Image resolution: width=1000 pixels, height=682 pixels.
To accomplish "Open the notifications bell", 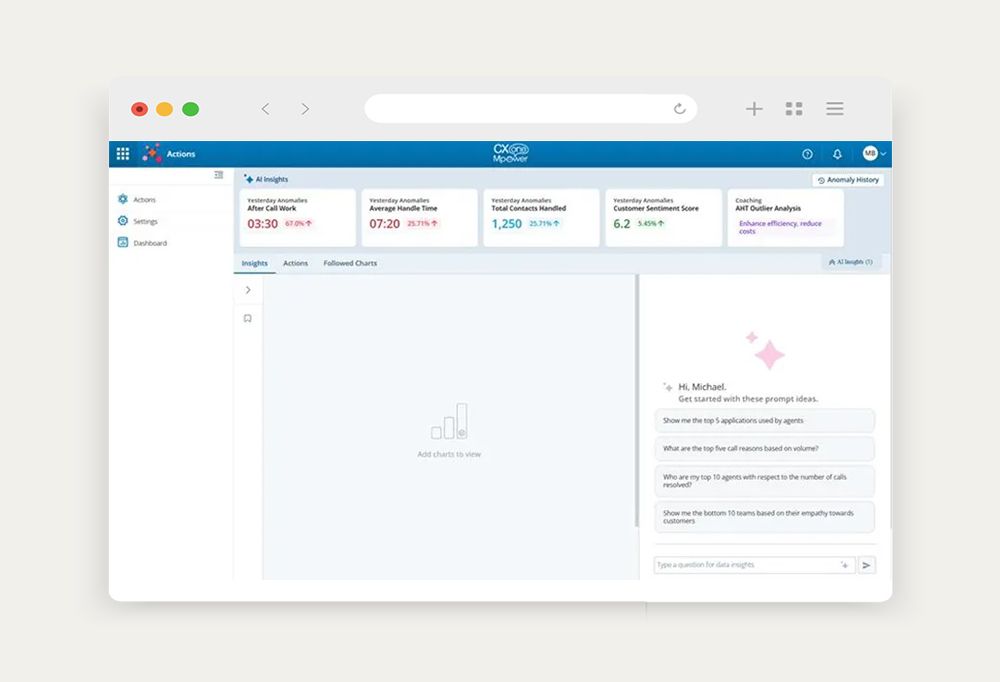I will (x=837, y=154).
